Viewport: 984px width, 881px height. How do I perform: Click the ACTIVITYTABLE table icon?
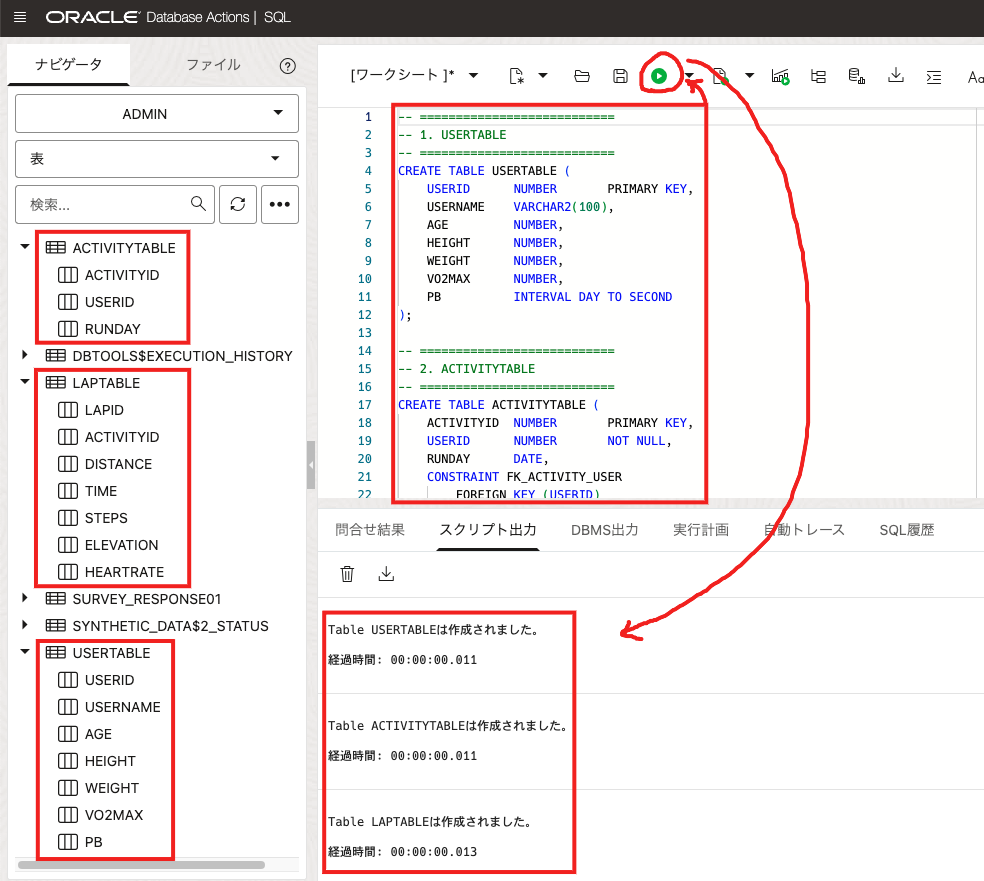point(55,247)
